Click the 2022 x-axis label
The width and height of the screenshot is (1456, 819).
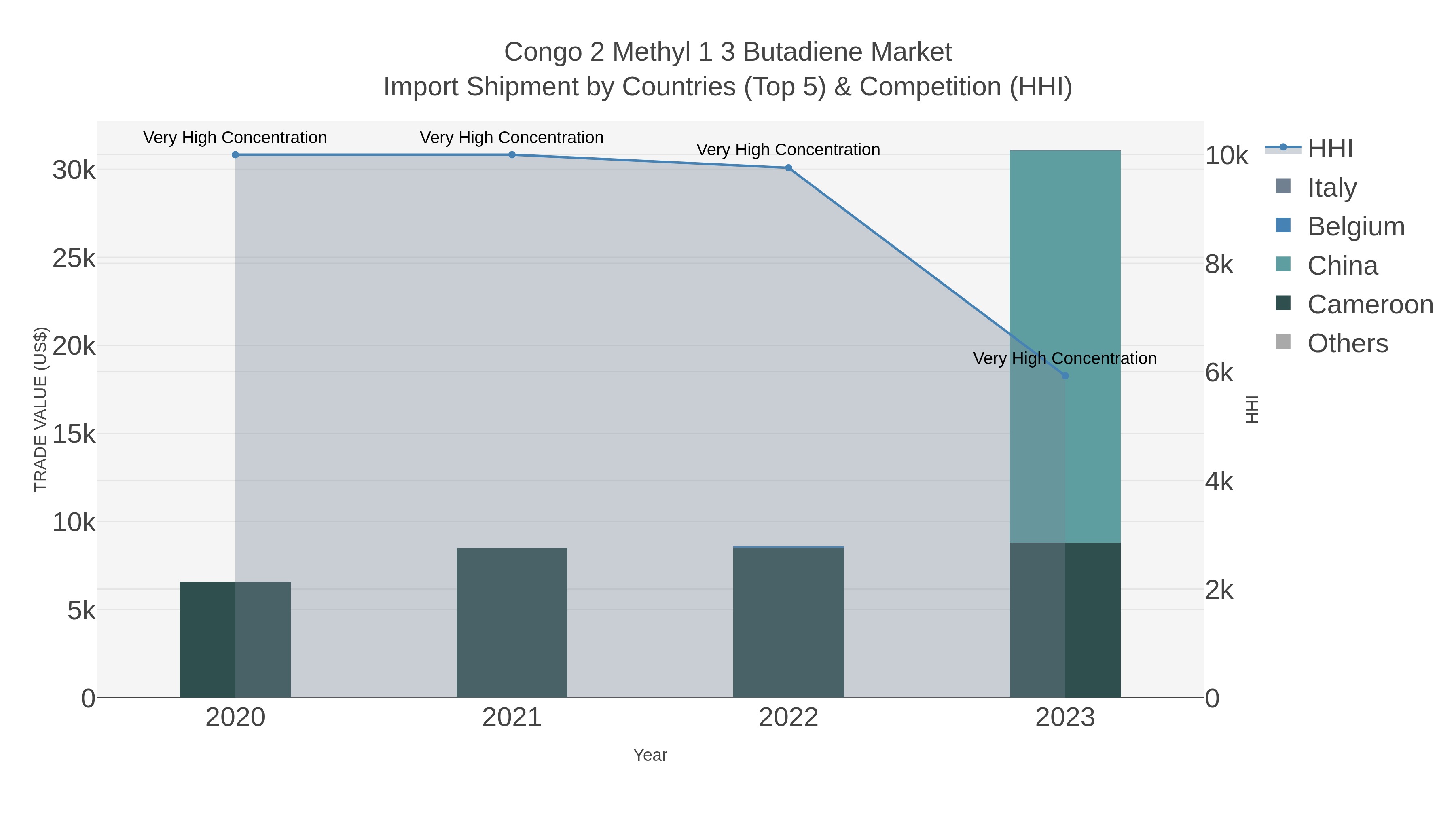coord(789,717)
